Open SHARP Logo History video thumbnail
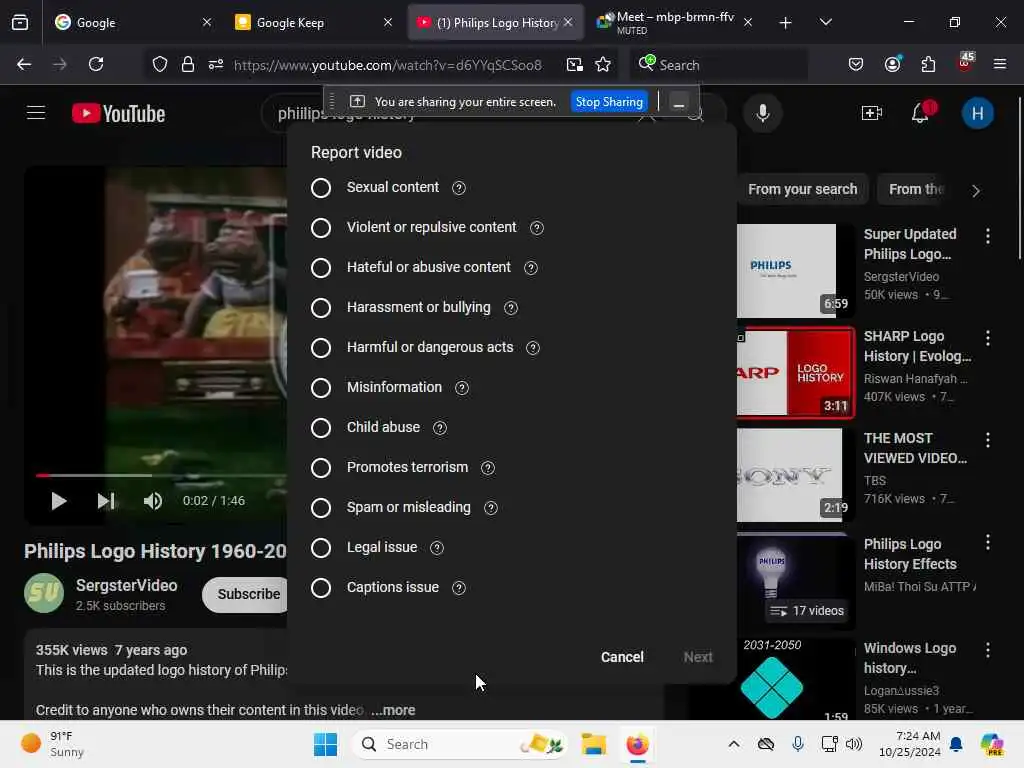Screen dimensions: 1024x768 point(795,372)
